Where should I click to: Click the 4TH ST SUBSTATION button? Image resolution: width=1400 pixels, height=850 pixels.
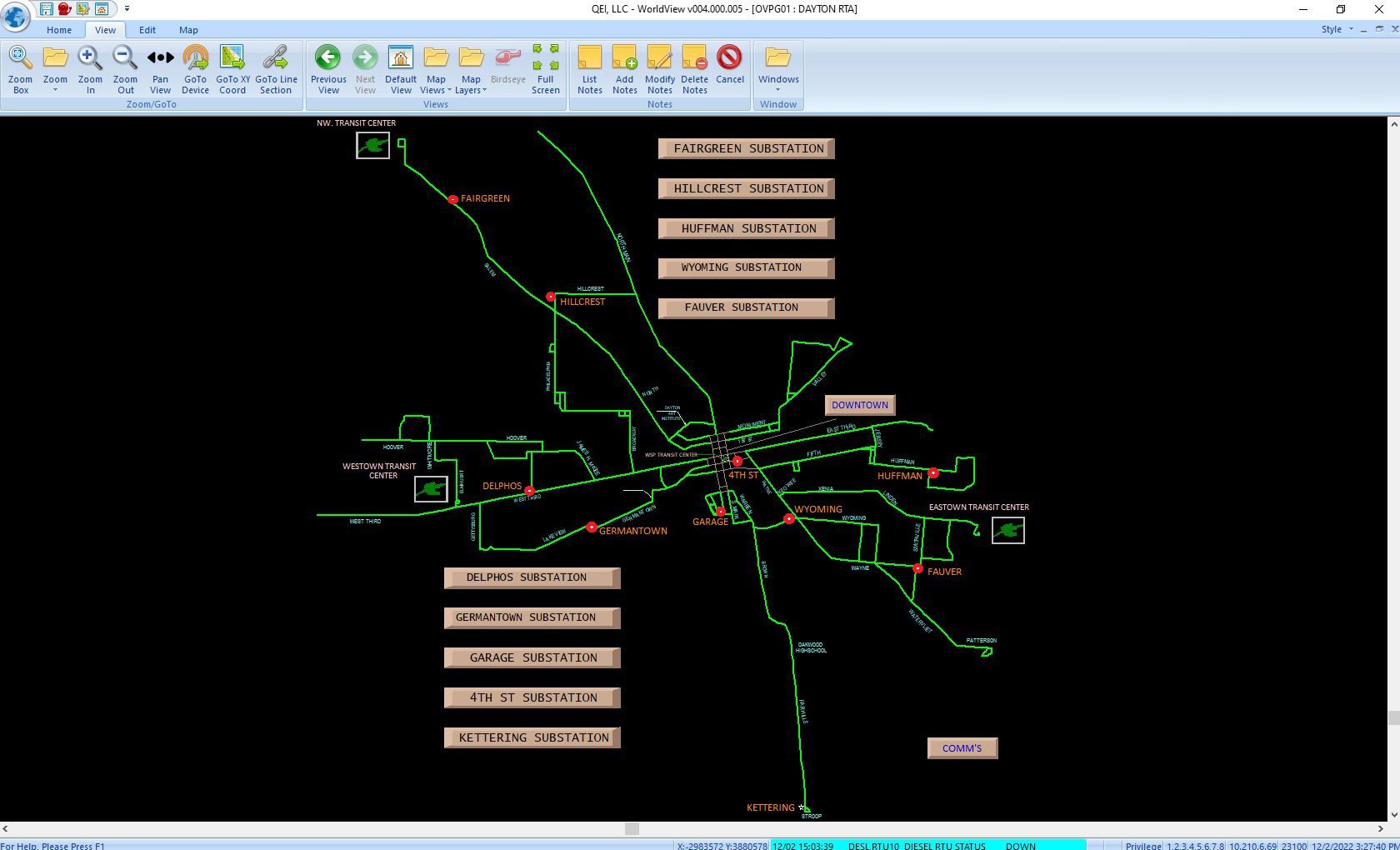[532, 697]
